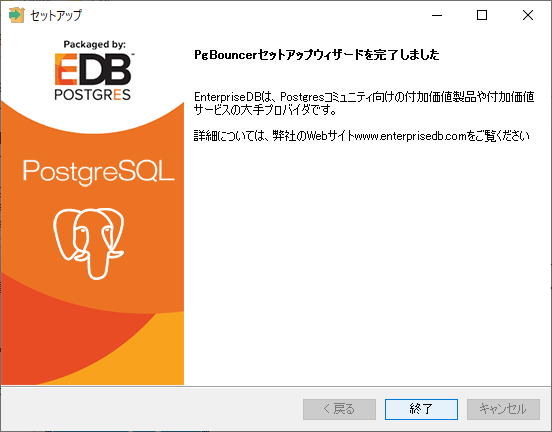Viewport: 552px width, 432px height.
Task: Click the POSTGRES wordmark below EDB
Action: (92, 94)
